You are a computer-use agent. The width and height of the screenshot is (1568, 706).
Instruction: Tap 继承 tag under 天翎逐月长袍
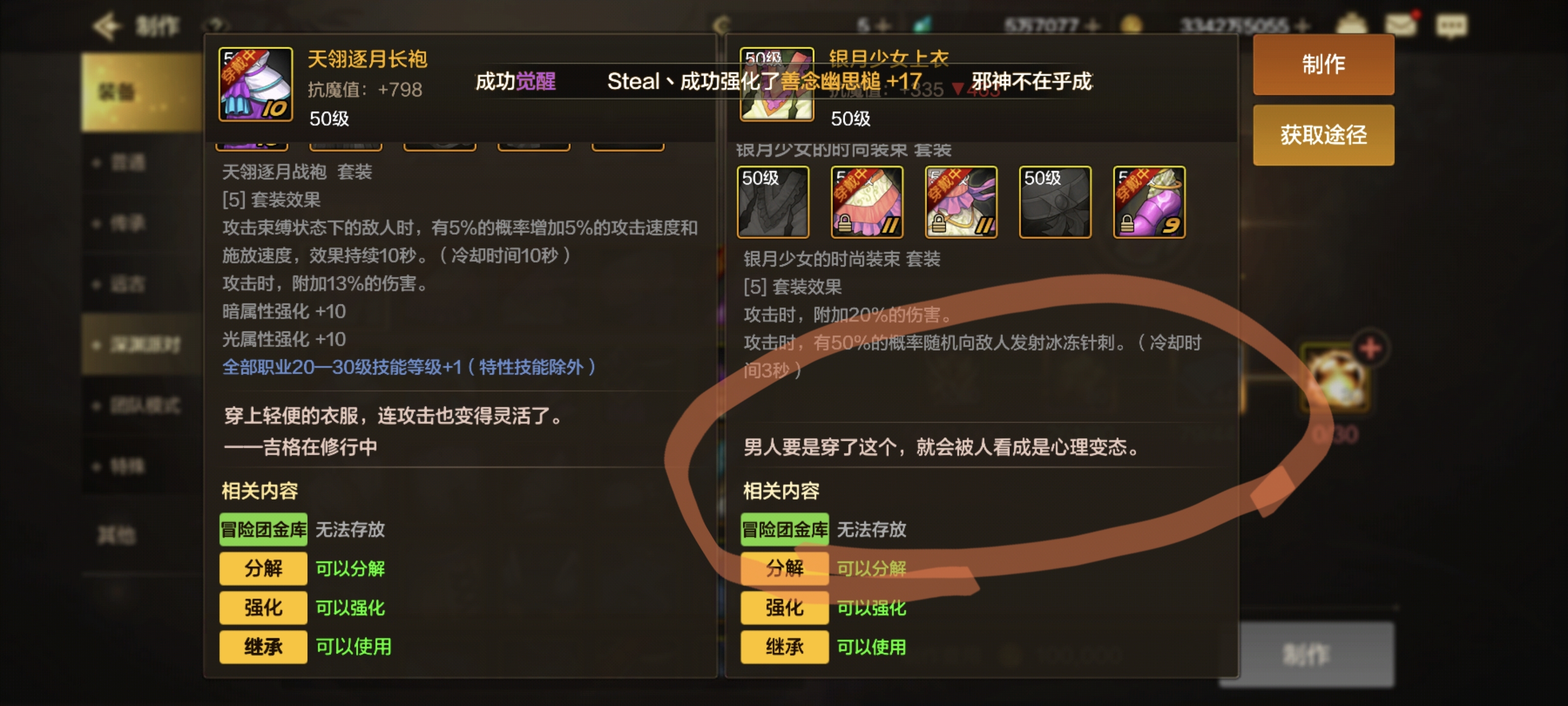click(263, 646)
